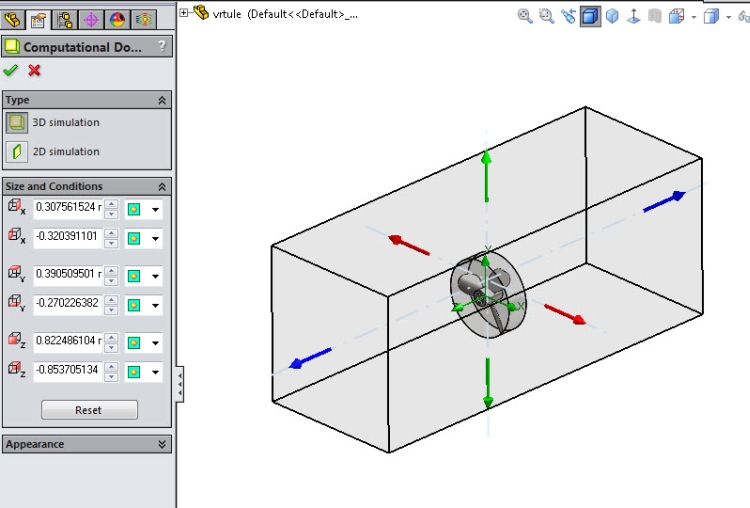Edit the X min value -0.320391101
750x508 pixels.
point(68,237)
